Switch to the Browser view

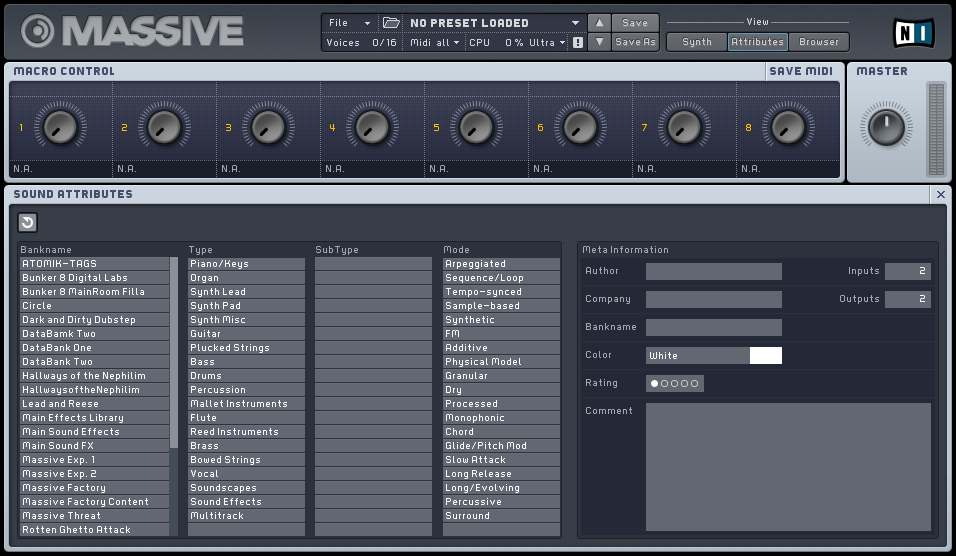click(819, 42)
